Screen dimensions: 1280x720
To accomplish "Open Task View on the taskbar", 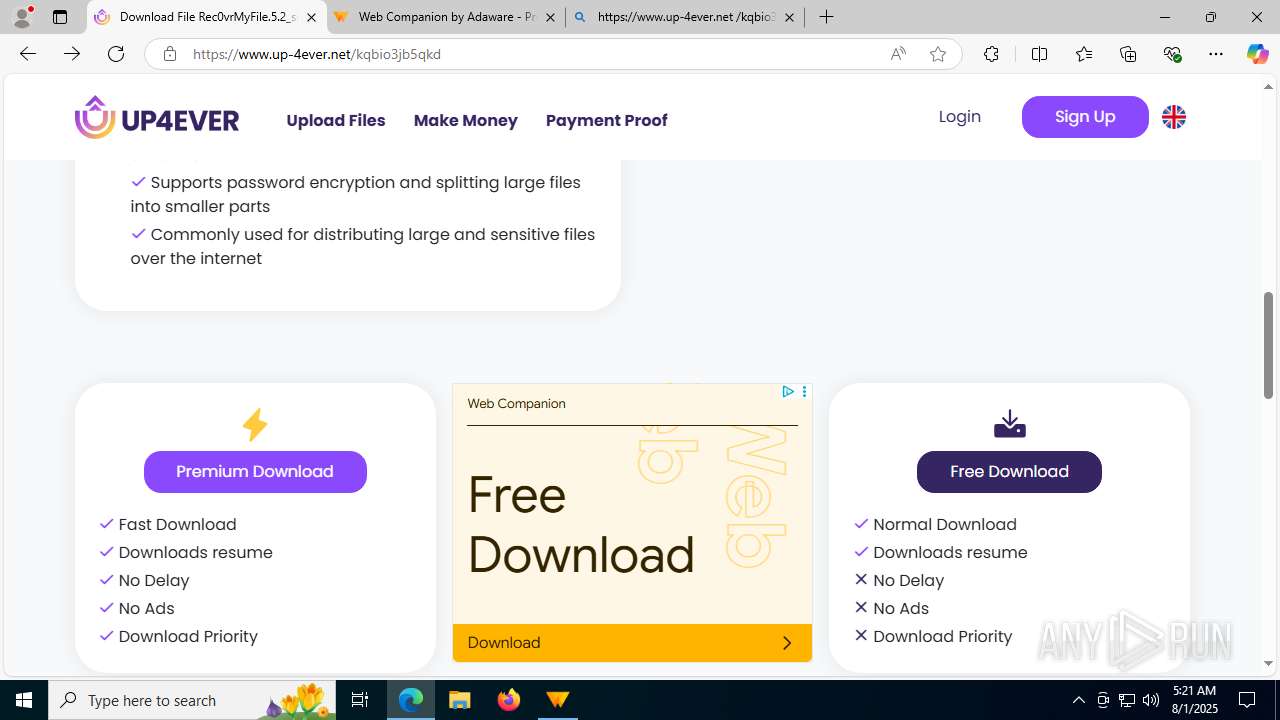I will click(360, 700).
